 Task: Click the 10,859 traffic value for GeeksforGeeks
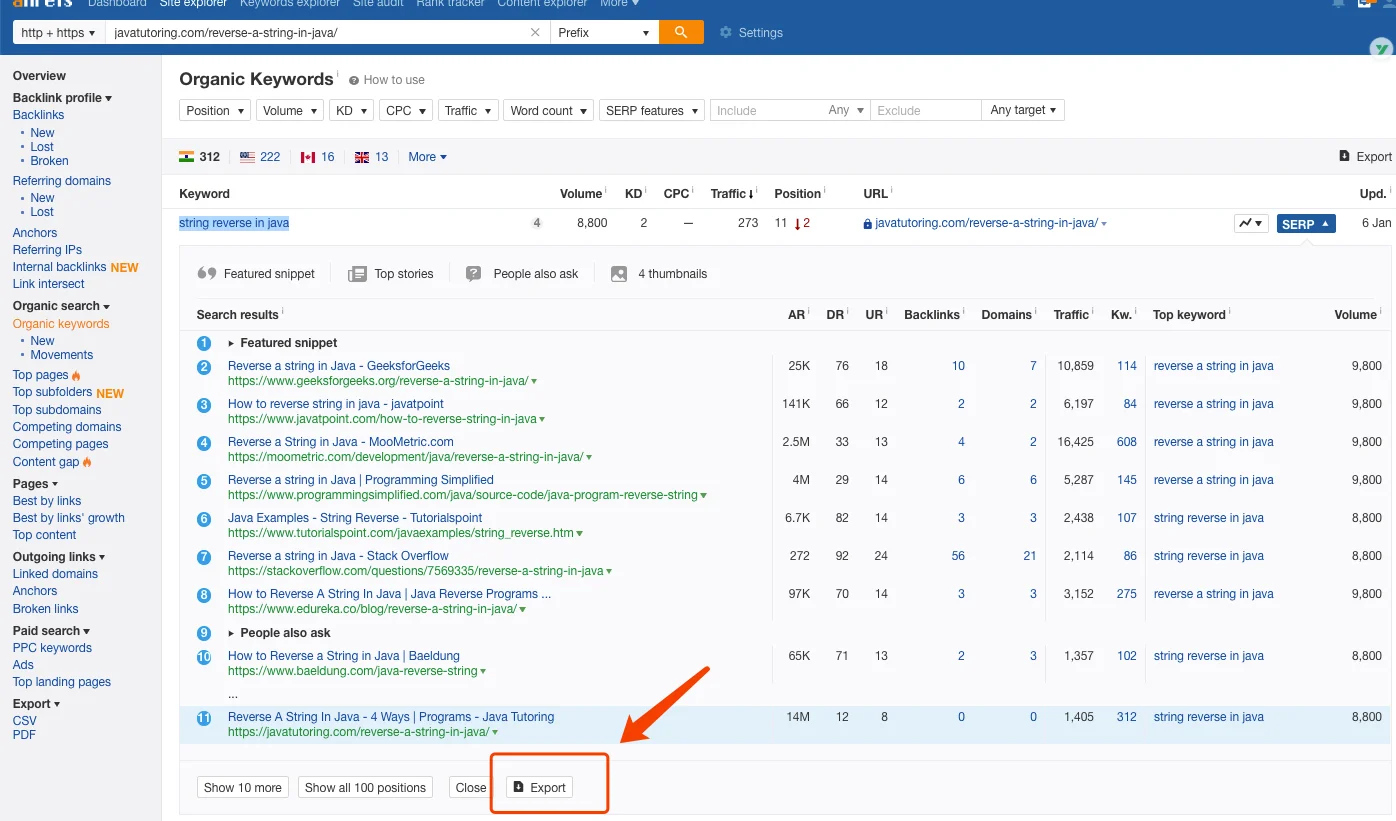click(1076, 366)
